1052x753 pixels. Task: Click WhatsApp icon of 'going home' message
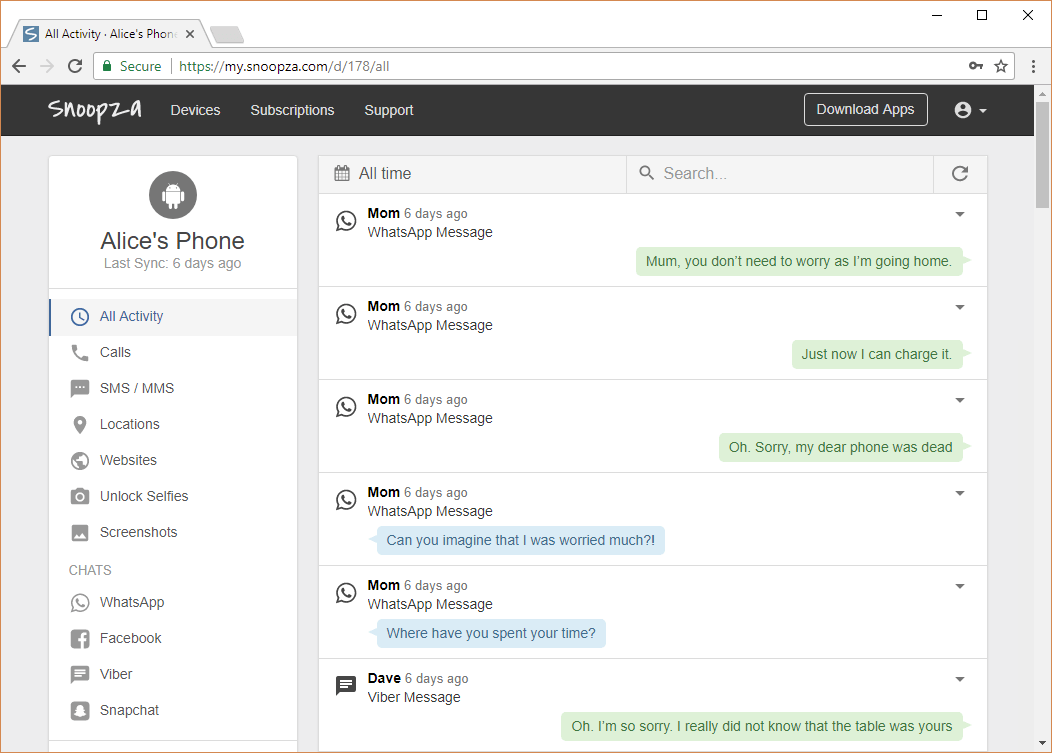(x=346, y=221)
